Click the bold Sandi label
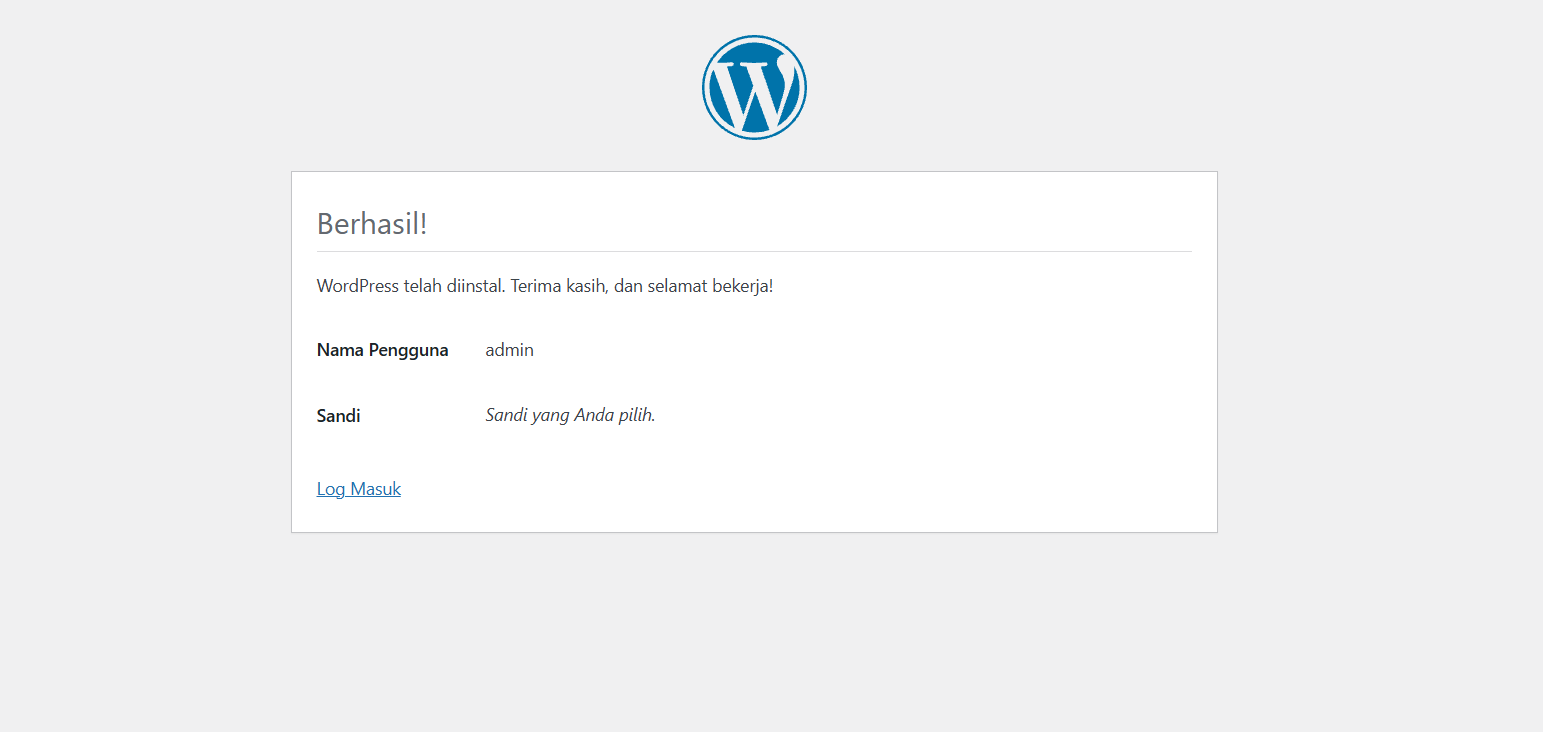 point(338,416)
